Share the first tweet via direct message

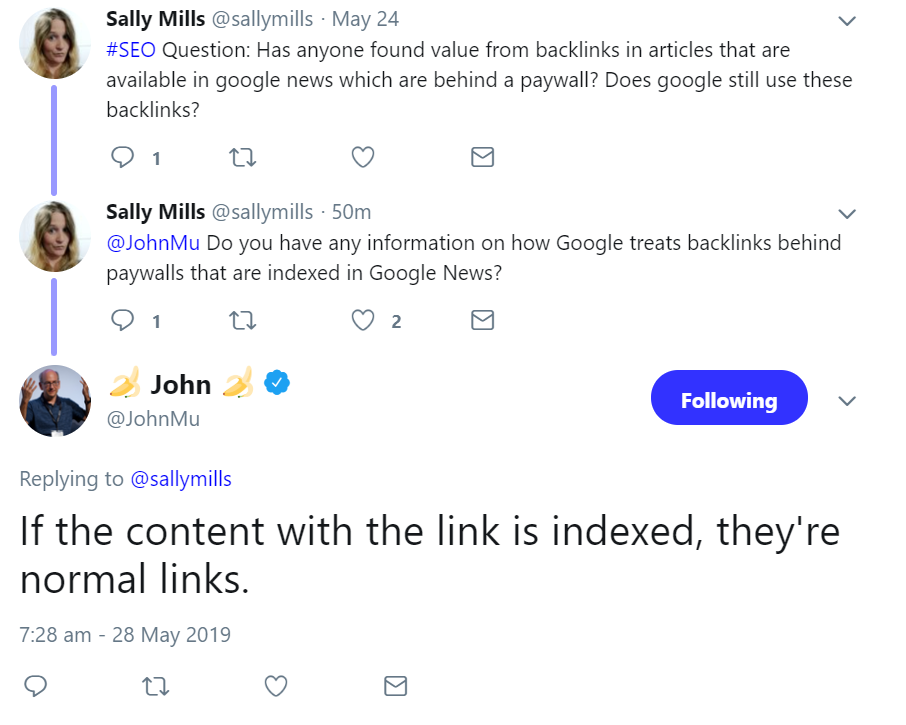[482, 156]
